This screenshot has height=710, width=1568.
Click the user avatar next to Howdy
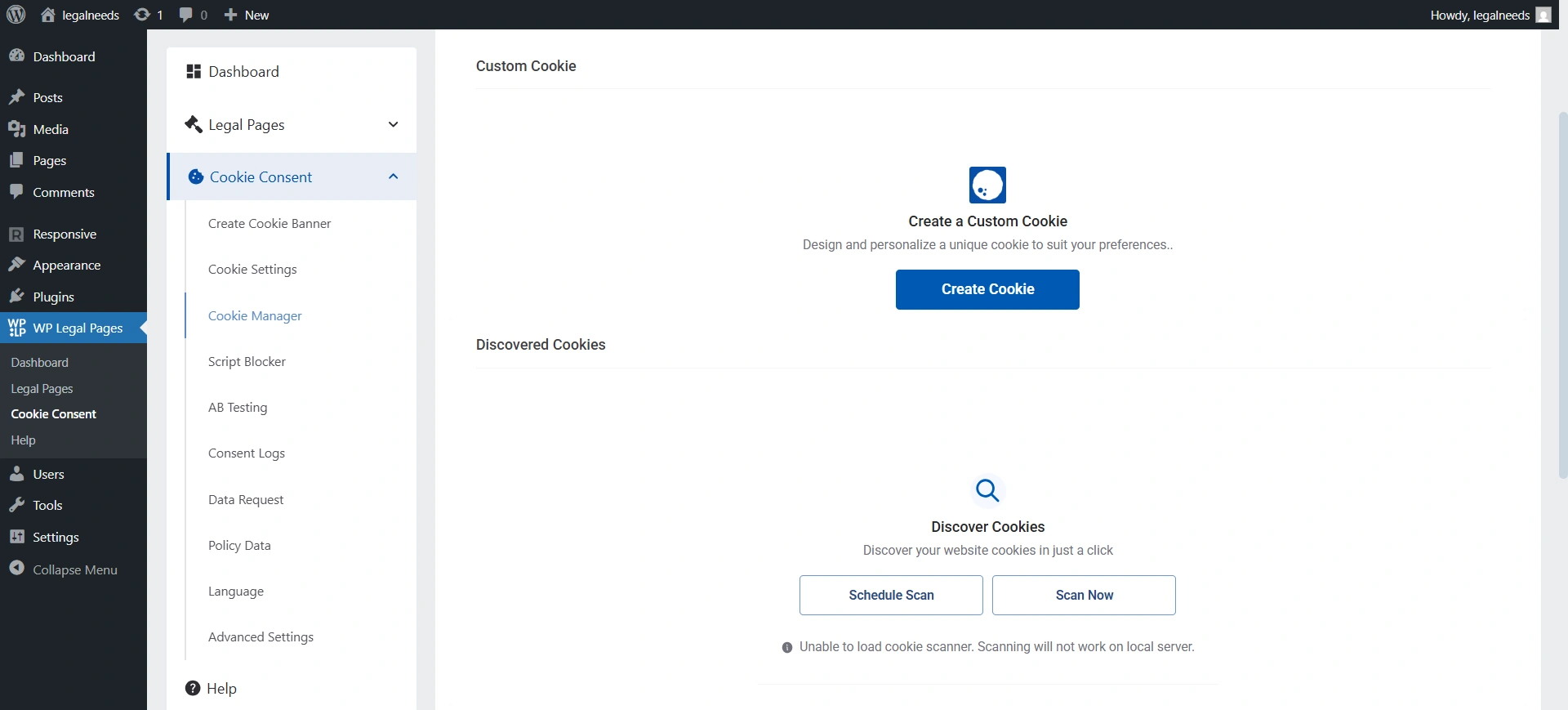(1543, 15)
